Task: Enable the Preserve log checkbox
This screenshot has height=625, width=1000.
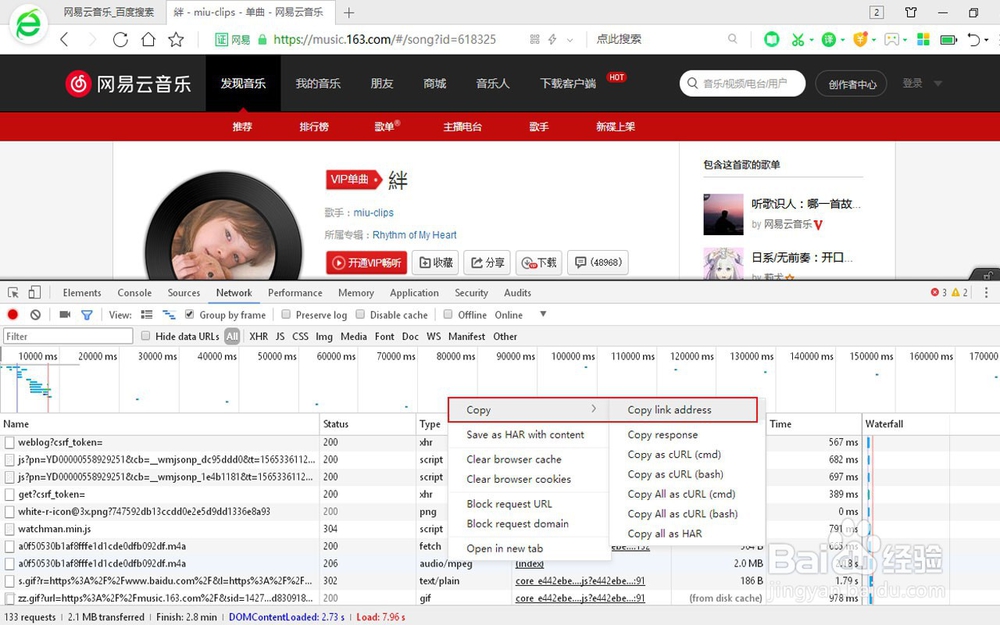Action: coord(286,314)
